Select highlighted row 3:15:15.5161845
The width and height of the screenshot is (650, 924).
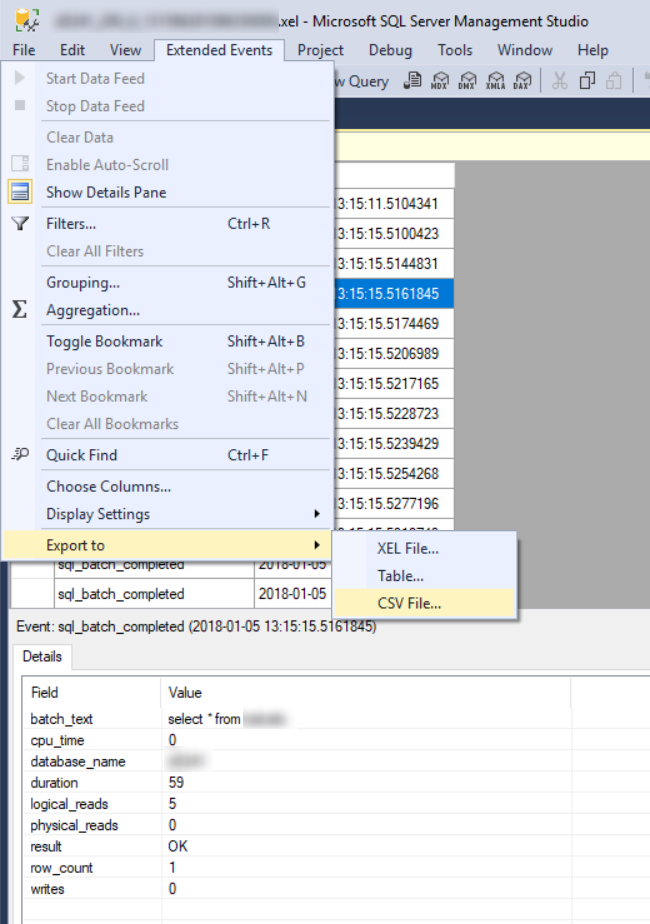(394, 293)
